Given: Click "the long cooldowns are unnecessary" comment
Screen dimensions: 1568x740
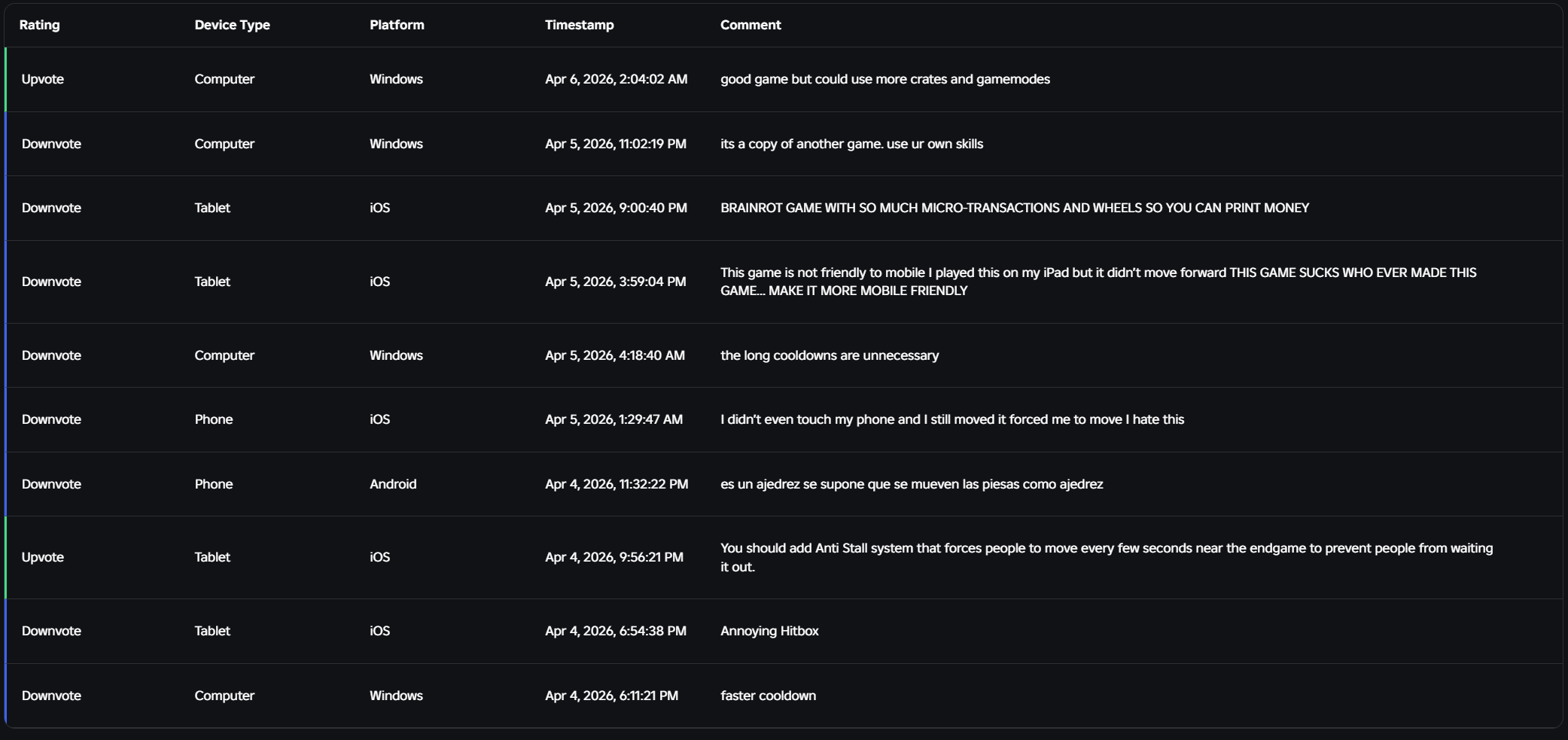Looking at the screenshot, I should pyautogui.click(x=829, y=355).
